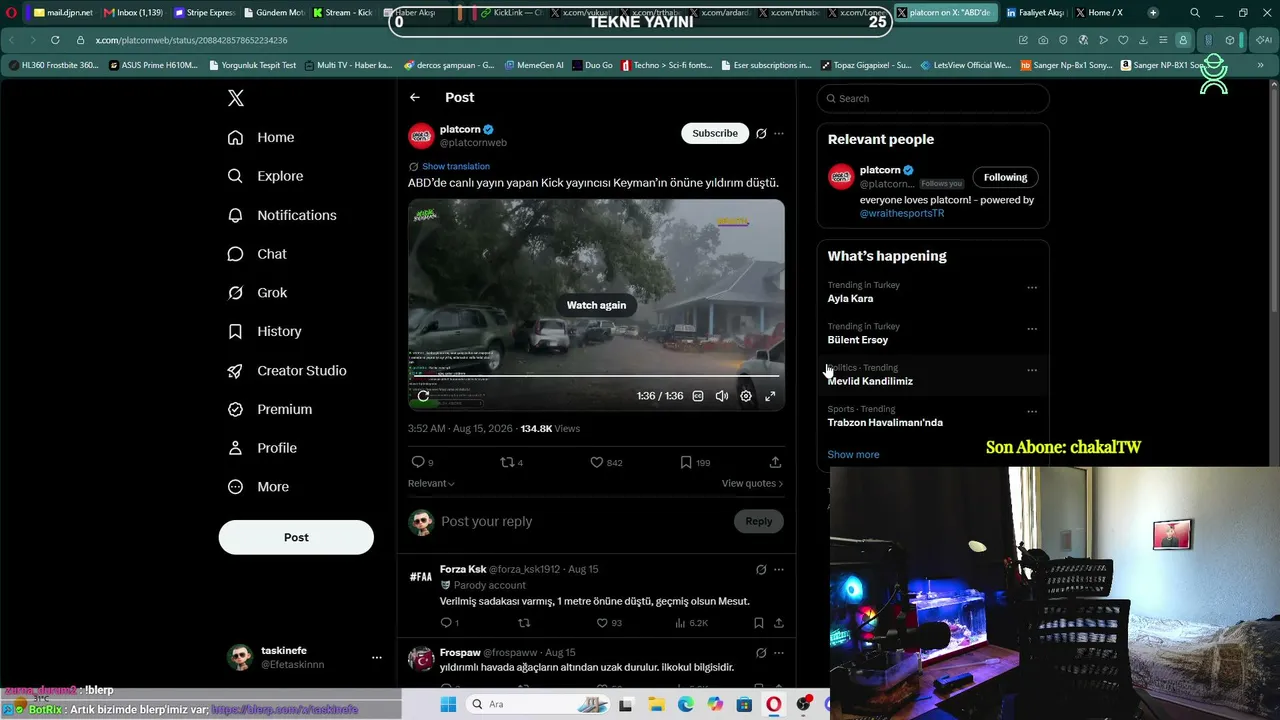Bookmark platcorn's post
This screenshot has height=720, width=1280.
point(686,462)
